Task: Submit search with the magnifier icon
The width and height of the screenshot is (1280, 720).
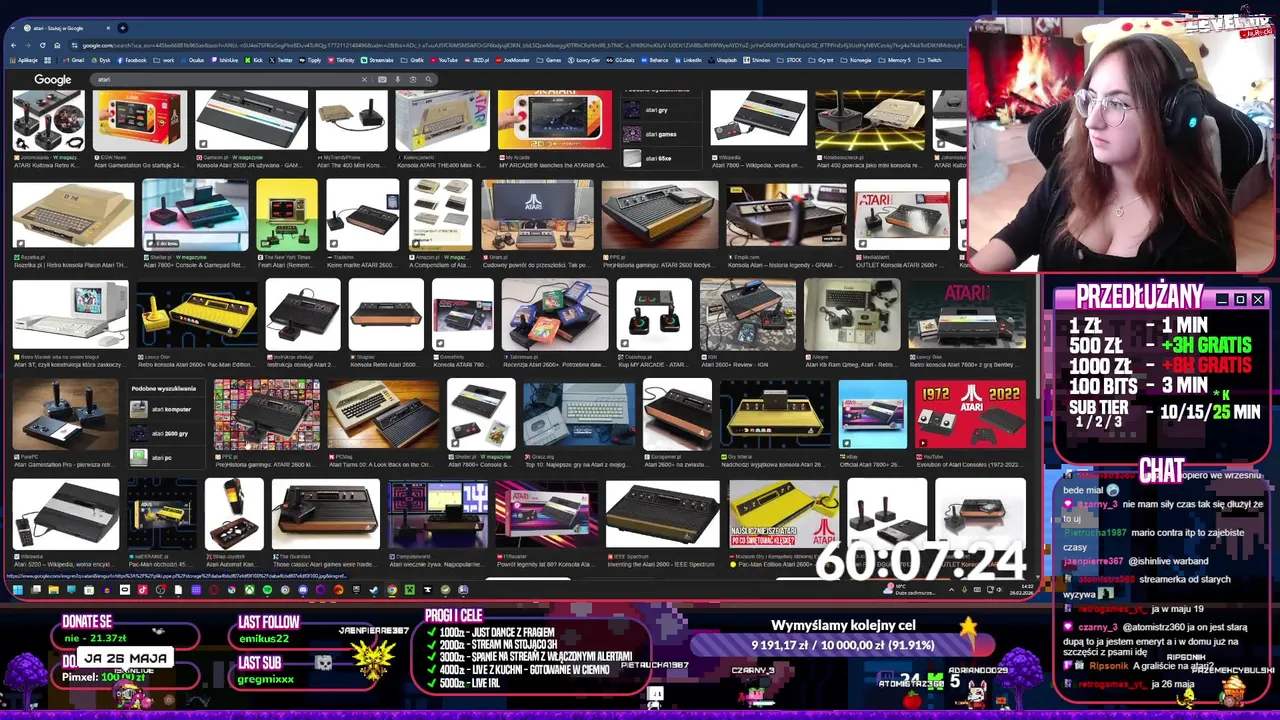Action: click(428, 79)
